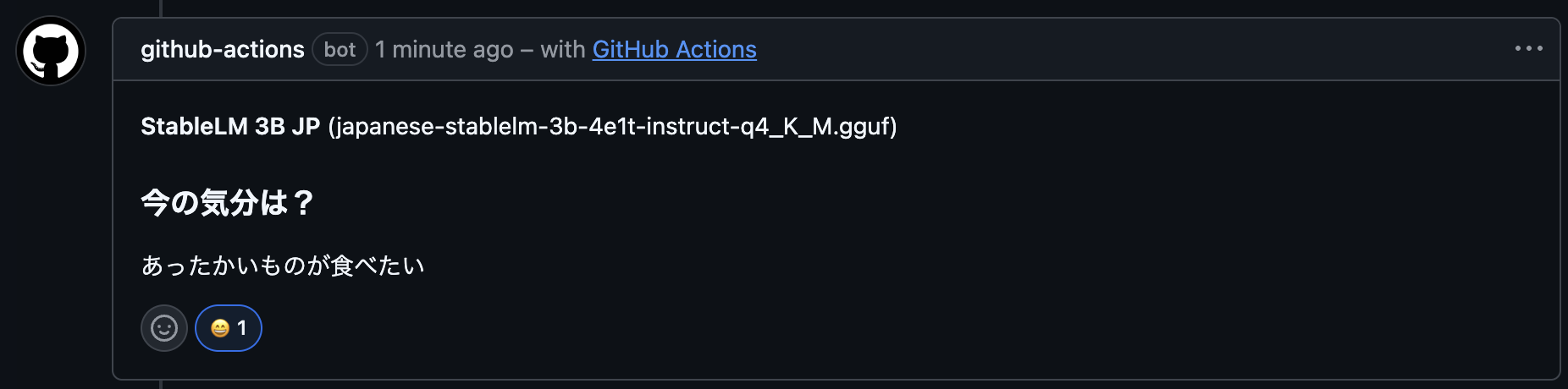This screenshot has width=1568, height=389.
Task: Click the github-actions Octocat avatar
Action: click(51, 51)
